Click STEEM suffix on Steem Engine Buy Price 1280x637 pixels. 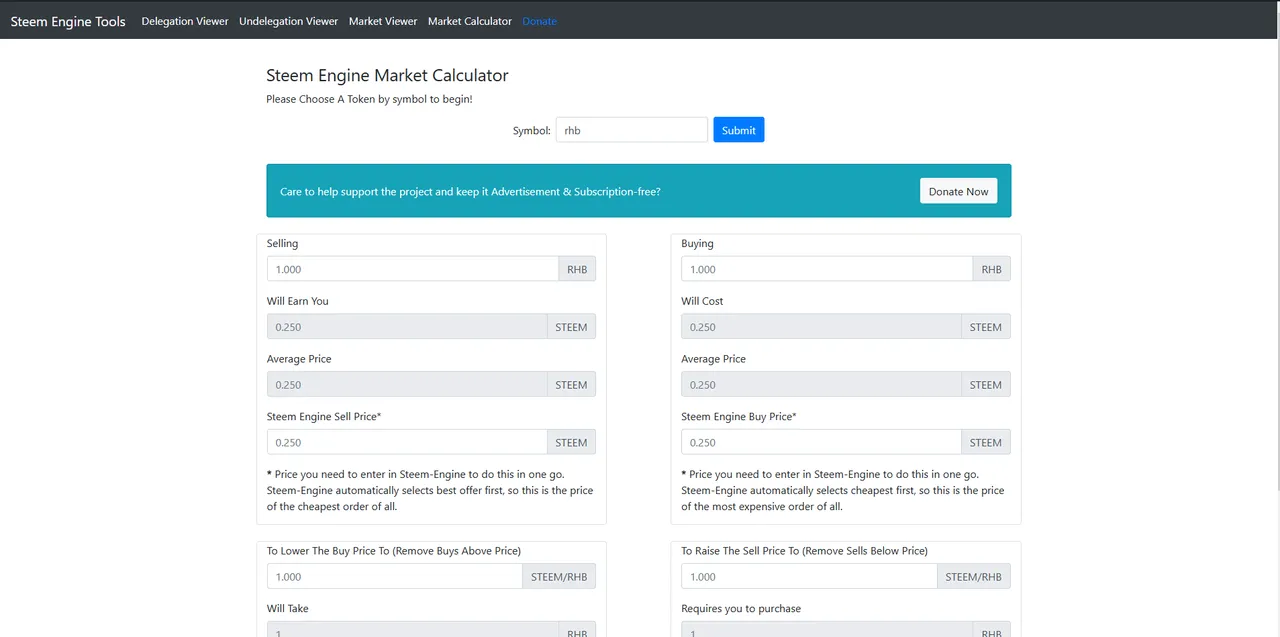click(986, 442)
